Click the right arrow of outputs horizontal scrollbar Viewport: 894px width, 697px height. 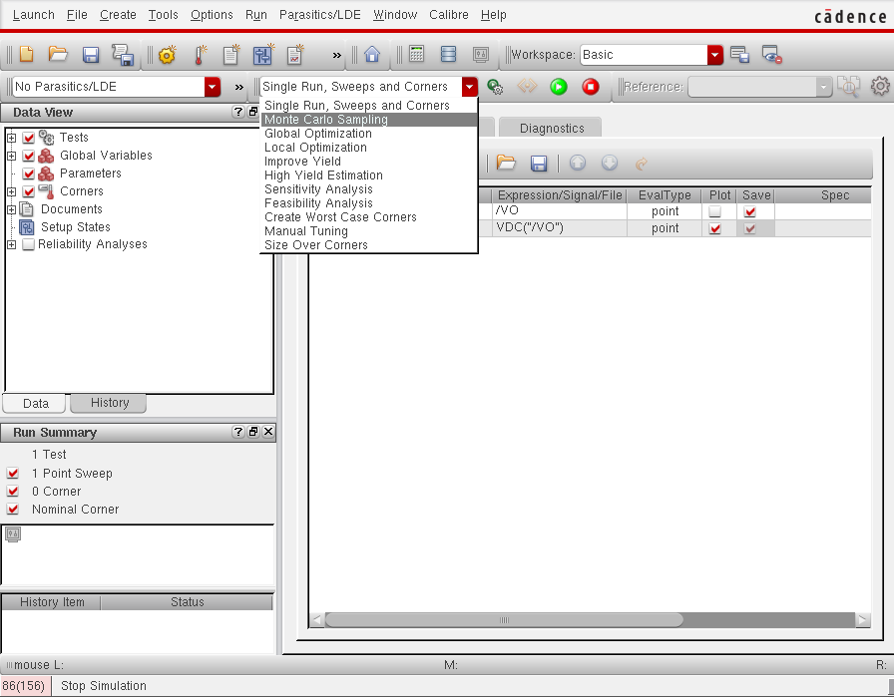863,619
